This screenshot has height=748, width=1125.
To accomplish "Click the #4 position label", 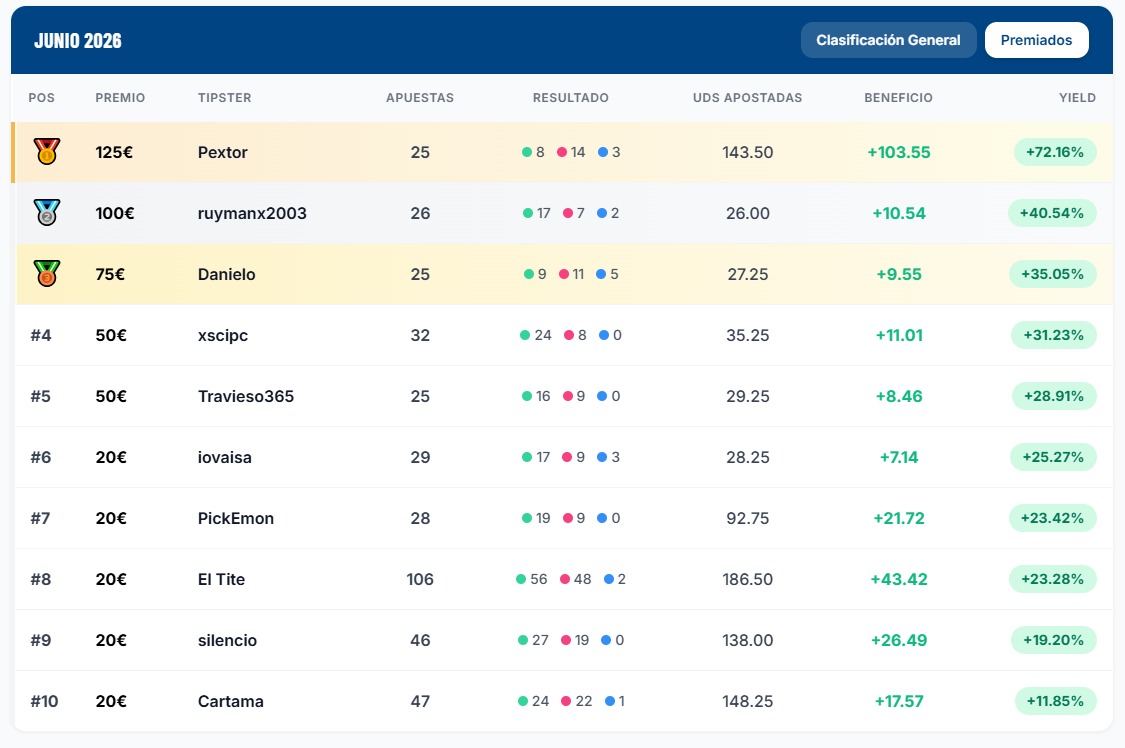I will coord(41,335).
